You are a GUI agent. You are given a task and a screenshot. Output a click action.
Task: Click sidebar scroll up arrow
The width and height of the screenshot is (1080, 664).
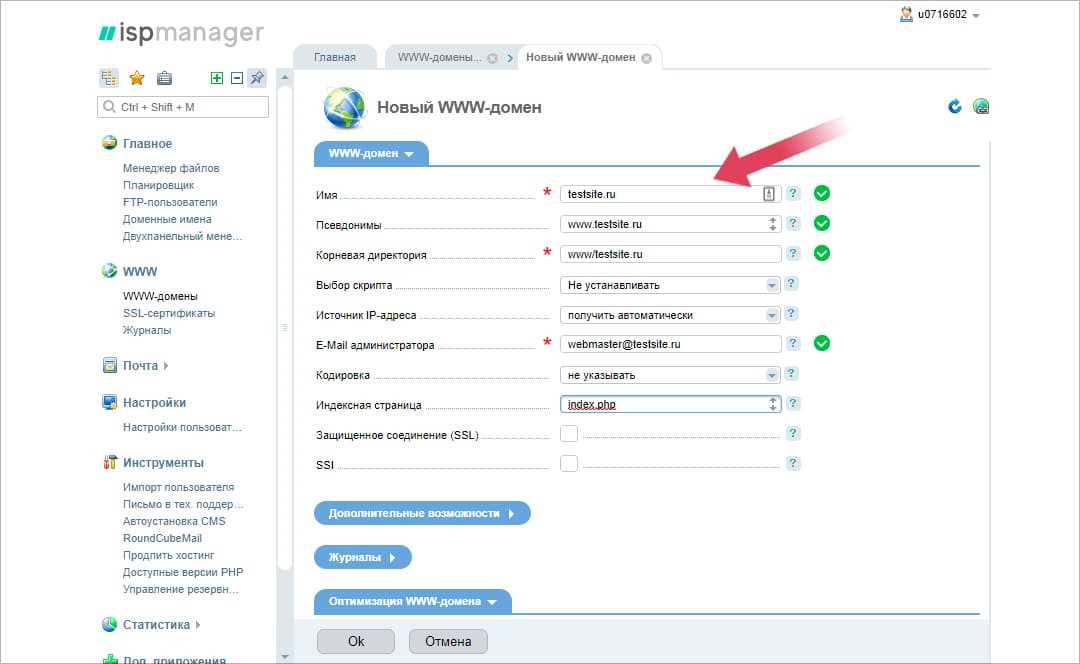(284, 77)
